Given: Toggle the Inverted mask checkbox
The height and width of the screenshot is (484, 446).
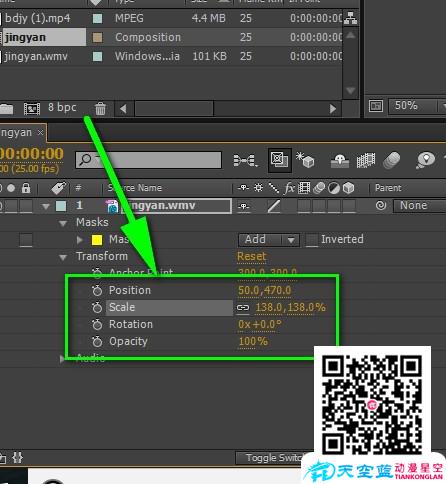Looking at the screenshot, I should [x=312, y=240].
